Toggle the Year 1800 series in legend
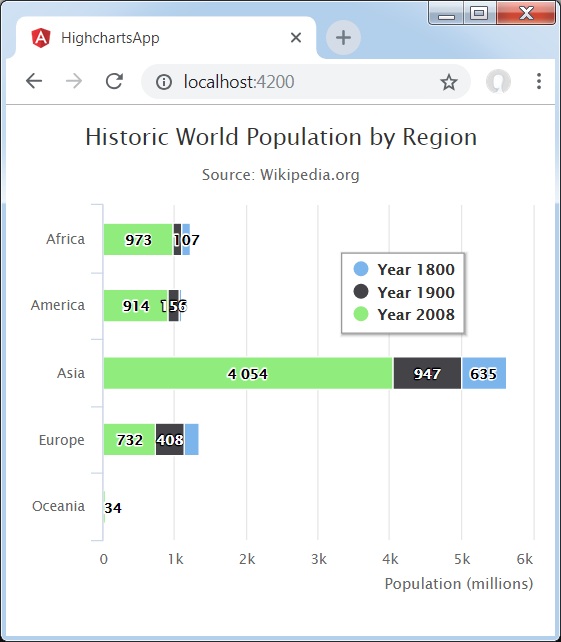This screenshot has height=642, width=561. pyautogui.click(x=404, y=269)
